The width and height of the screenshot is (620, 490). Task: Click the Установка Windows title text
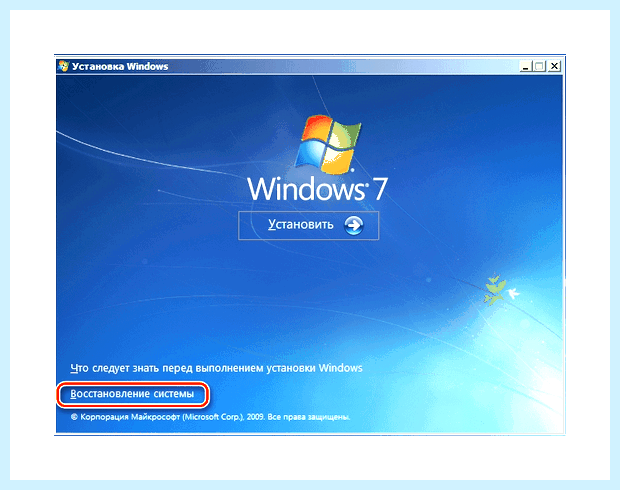coord(120,66)
